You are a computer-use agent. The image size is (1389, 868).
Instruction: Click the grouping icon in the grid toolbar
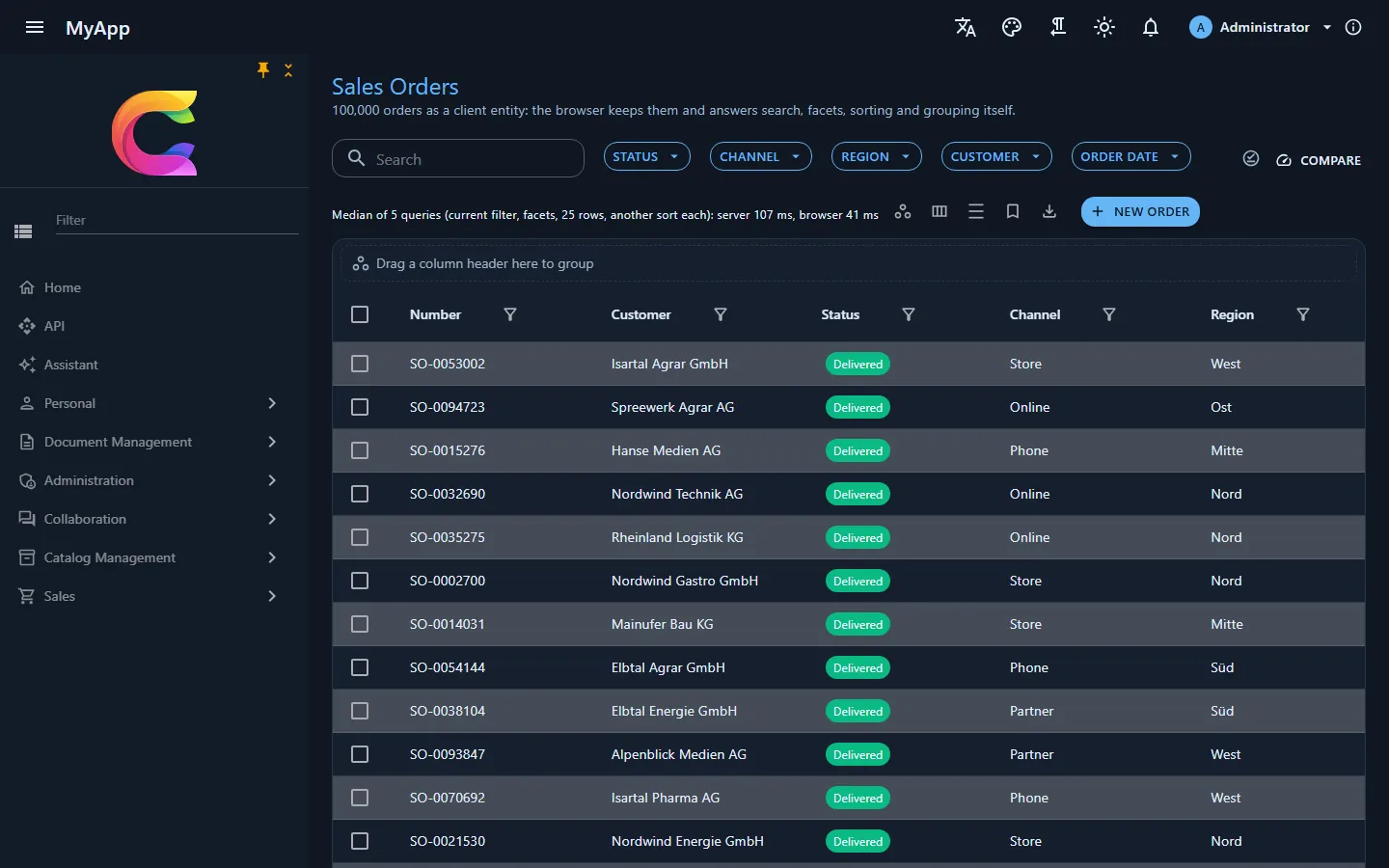tap(903, 211)
